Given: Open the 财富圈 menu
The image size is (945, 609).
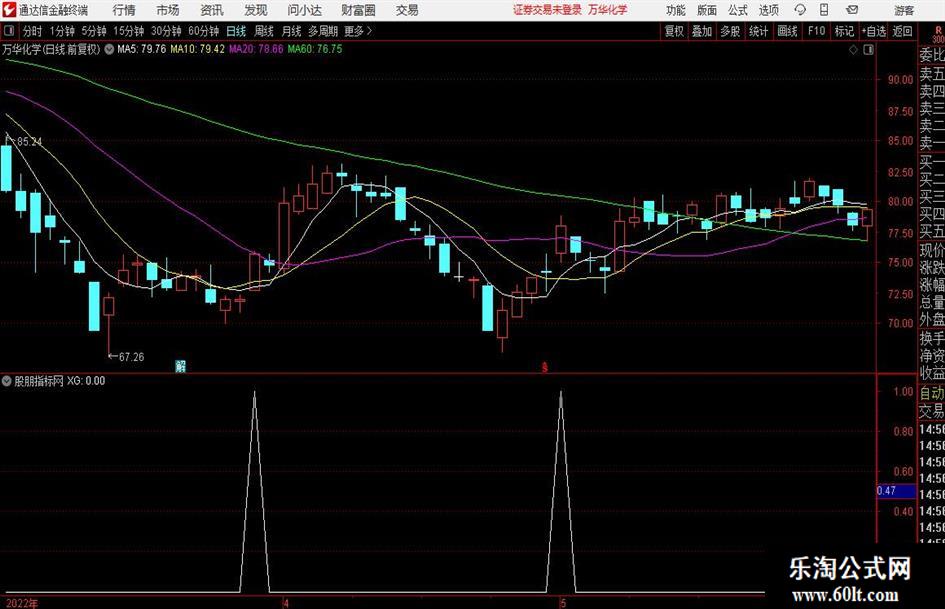Looking at the screenshot, I should (x=358, y=10).
